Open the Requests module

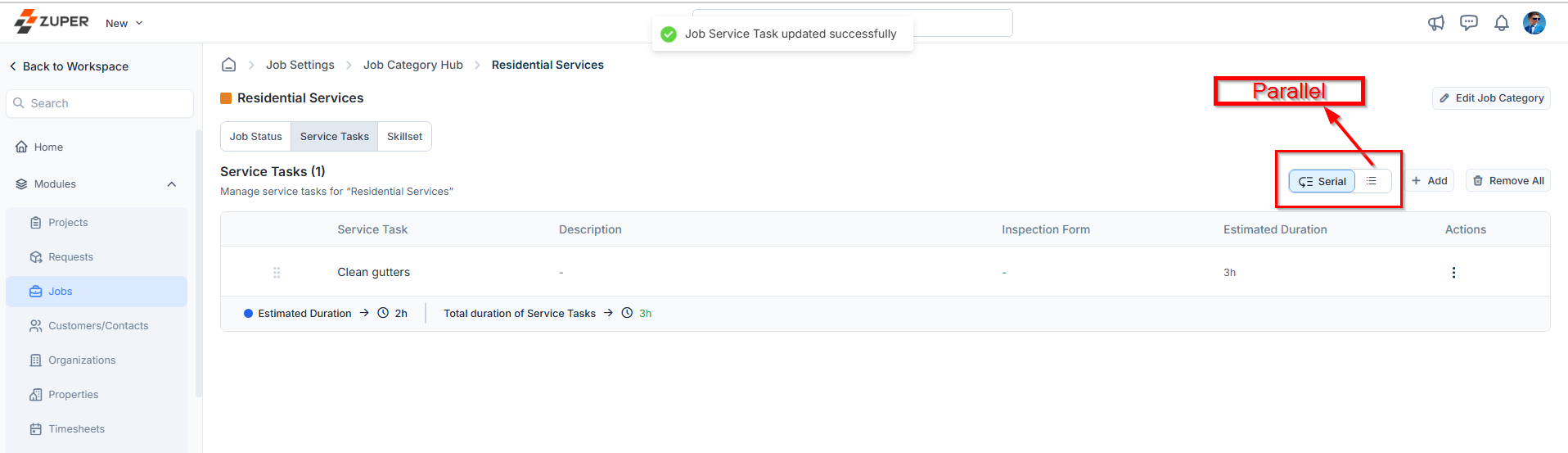[97, 257]
